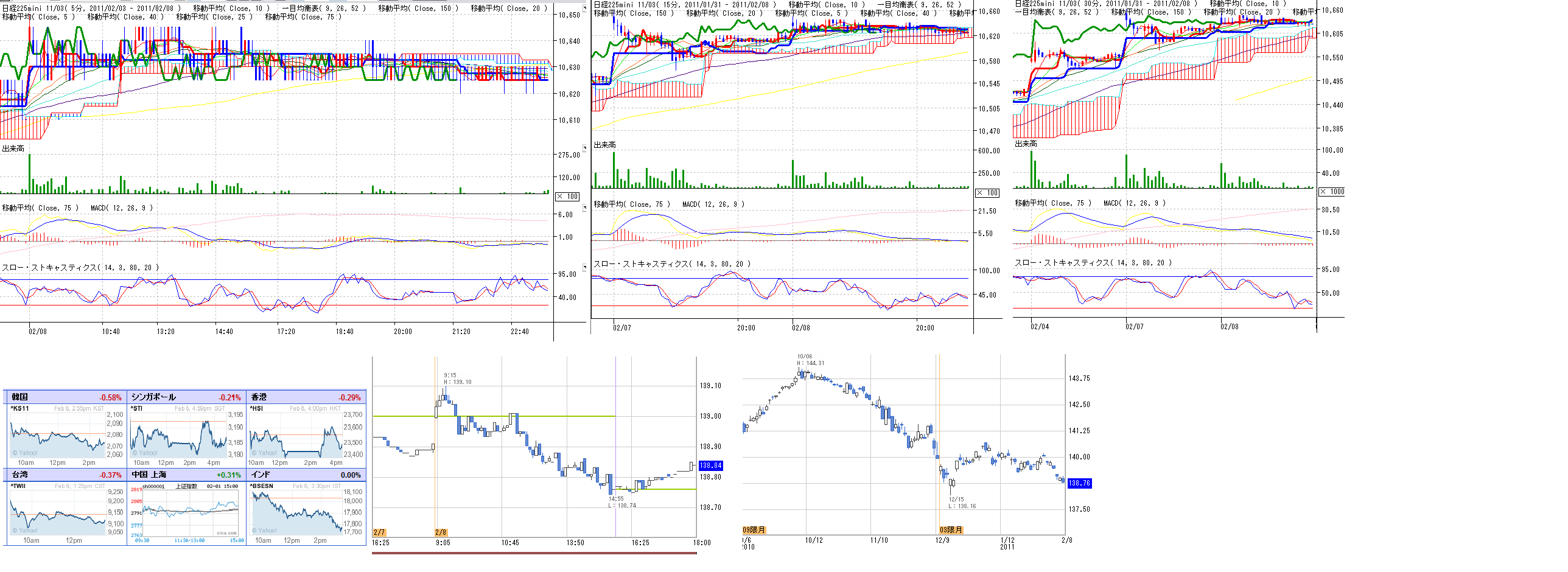Click the 03限月 contract month marker
The height and width of the screenshot is (572, 1568).
pos(950,530)
